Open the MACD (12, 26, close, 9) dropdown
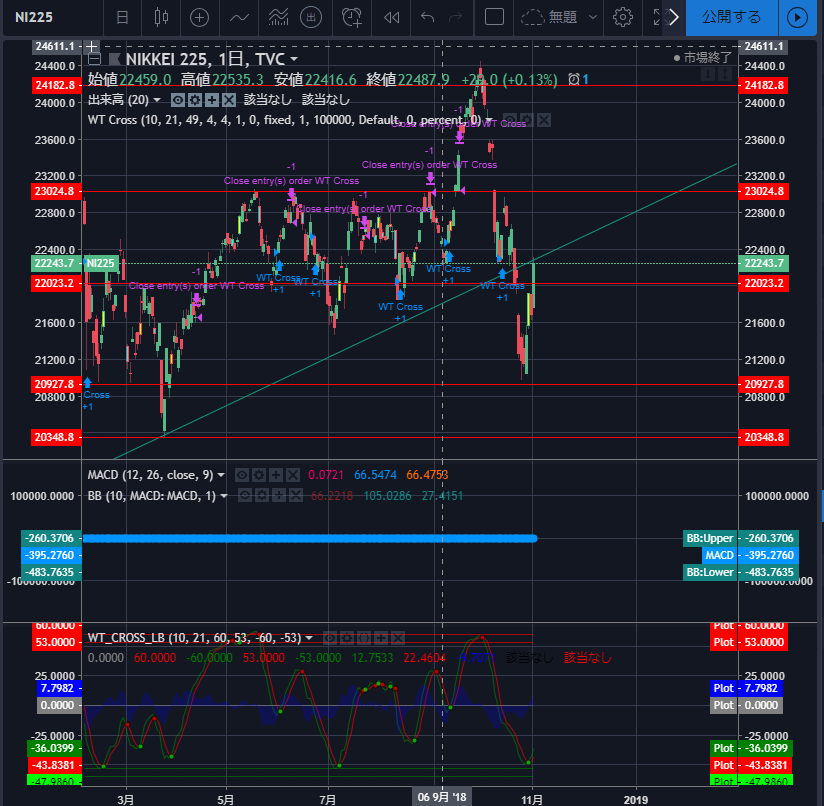Screen dimensions: 824x806 click(x=221, y=475)
